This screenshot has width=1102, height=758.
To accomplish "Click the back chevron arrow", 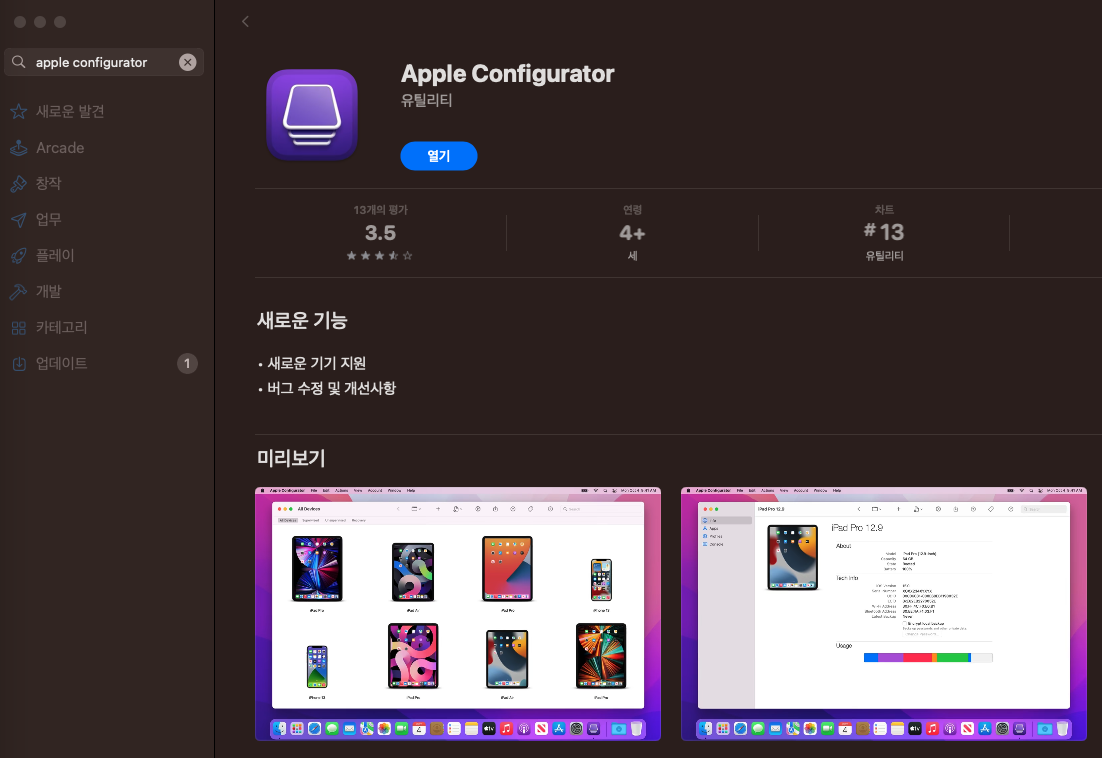I will pyautogui.click(x=245, y=22).
